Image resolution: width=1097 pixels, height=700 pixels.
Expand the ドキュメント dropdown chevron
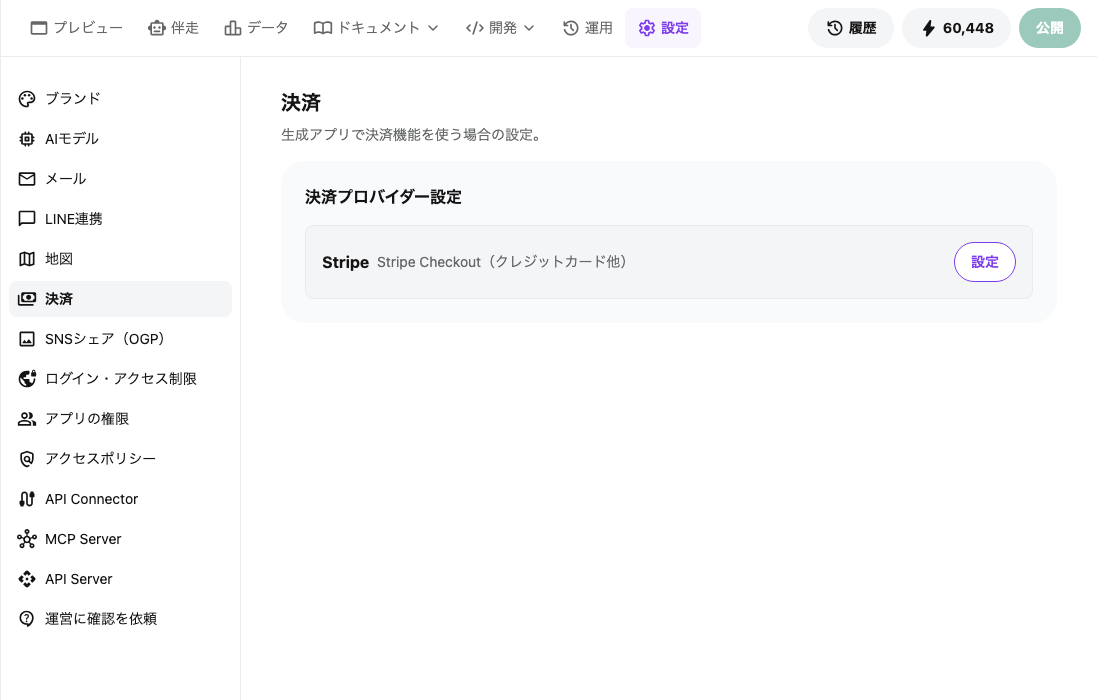click(x=433, y=28)
